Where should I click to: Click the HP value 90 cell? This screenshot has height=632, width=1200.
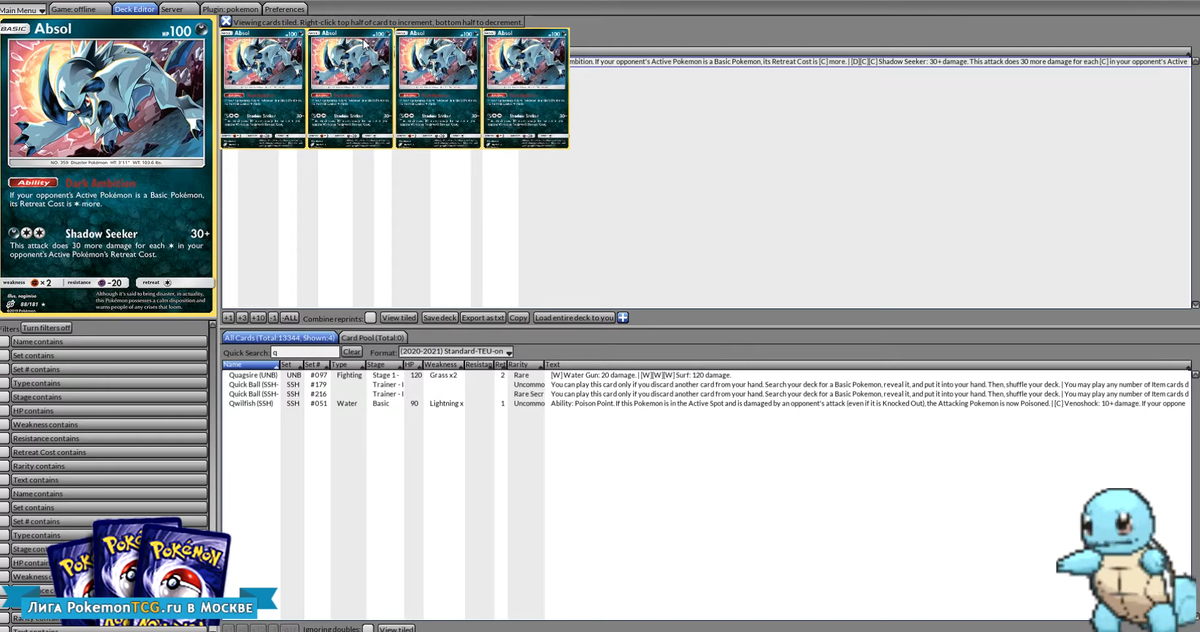click(x=414, y=403)
